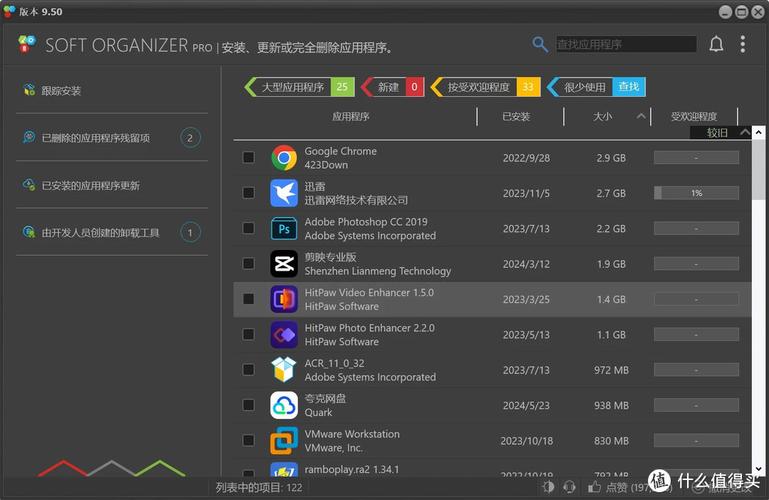Click the 由开发人员创建的卸载工具 sidebar icon

29,232
